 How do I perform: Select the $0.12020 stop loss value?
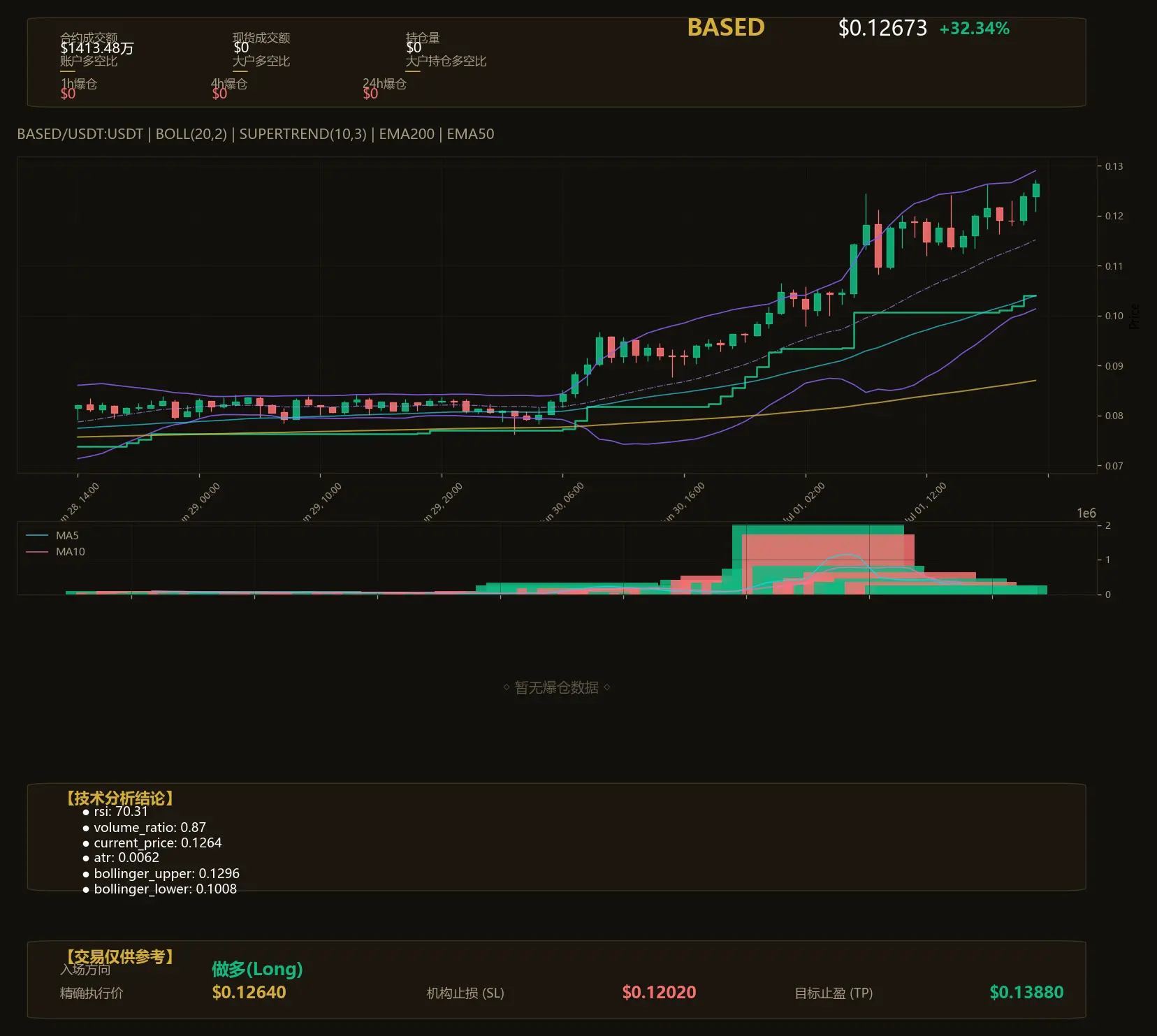pyautogui.click(x=659, y=992)
